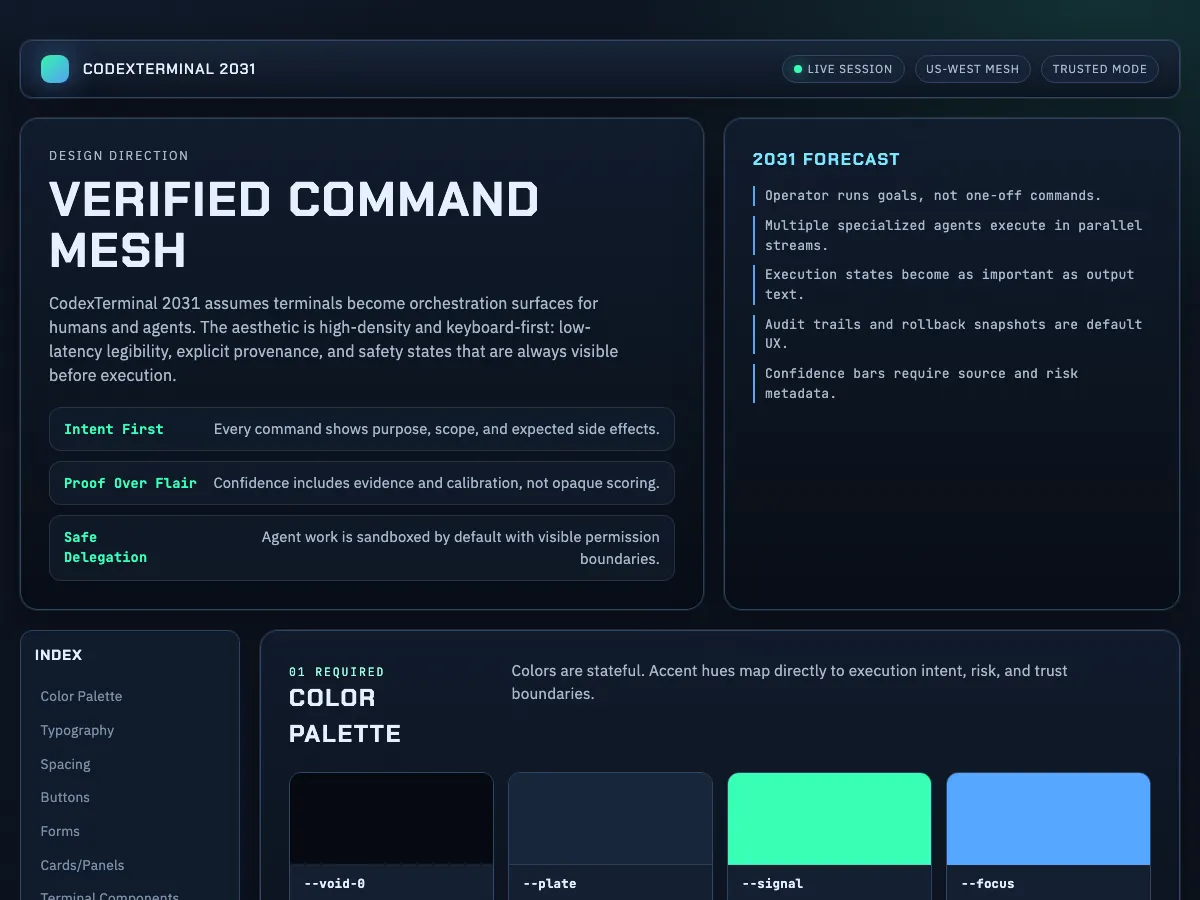Image resolution: width=1200 pixels, height=900 pixels.
Task: Open the US-WEST MESH badge
Action: tap(972, 69)
